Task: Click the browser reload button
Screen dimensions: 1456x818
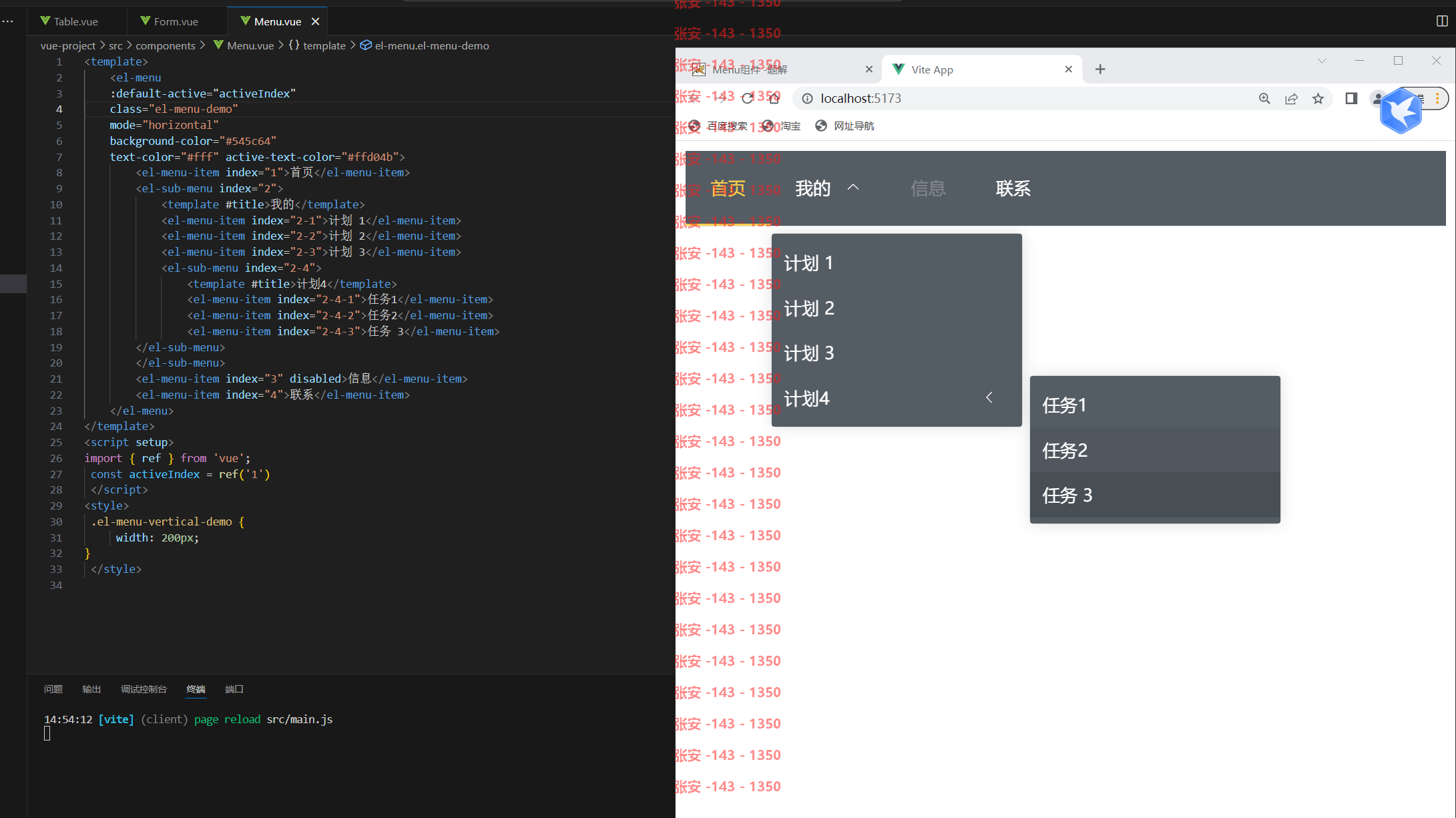Action: click(x=748, y=99)
